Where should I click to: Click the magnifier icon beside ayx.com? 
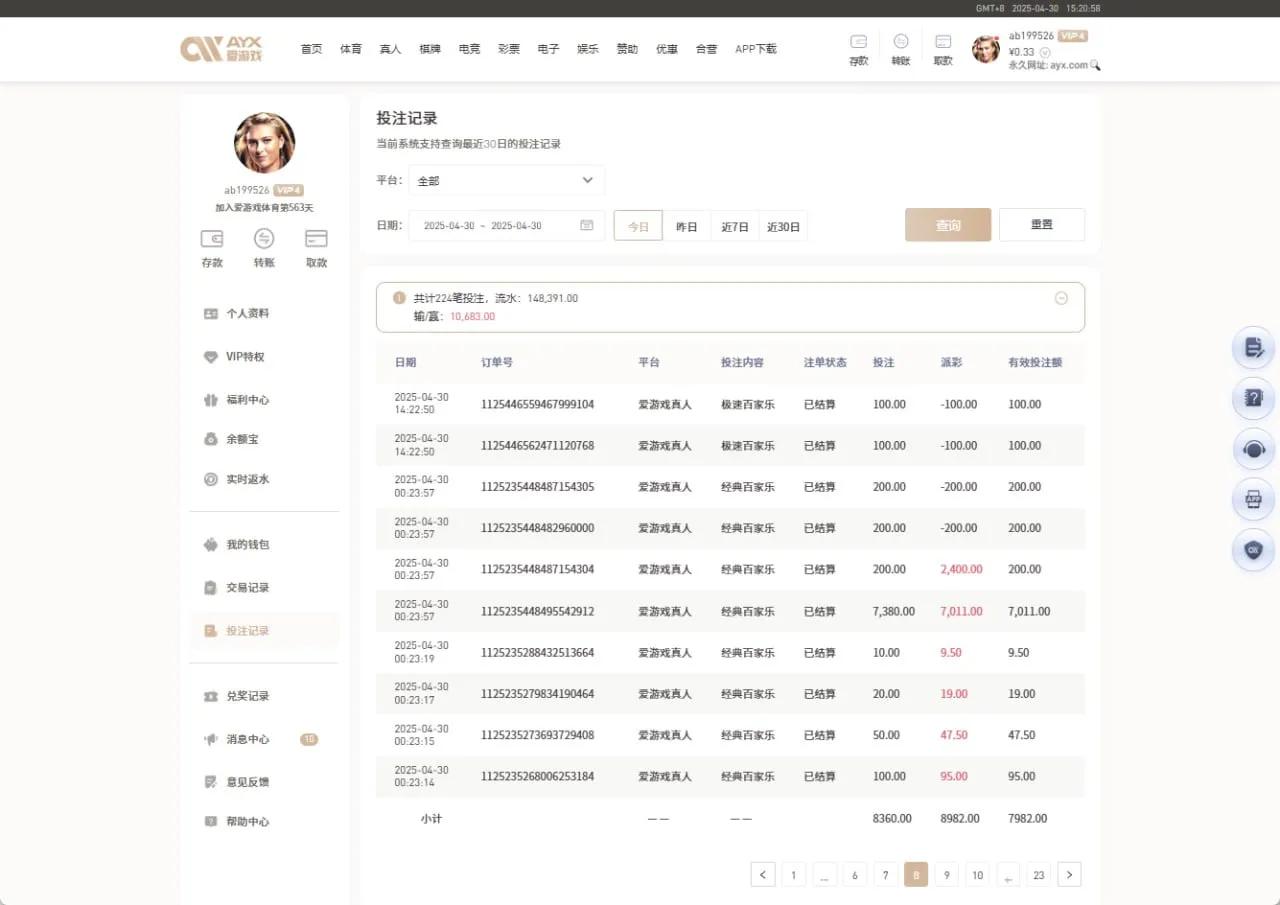coord(1095,63)
